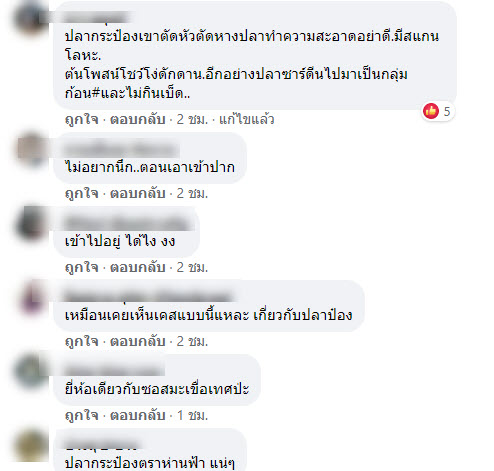Open avatar of the 'ยี่ห้อเดียวกับ' commenter
The height and width of the screenshot is (471, 494).
click(x=32, y=370)
